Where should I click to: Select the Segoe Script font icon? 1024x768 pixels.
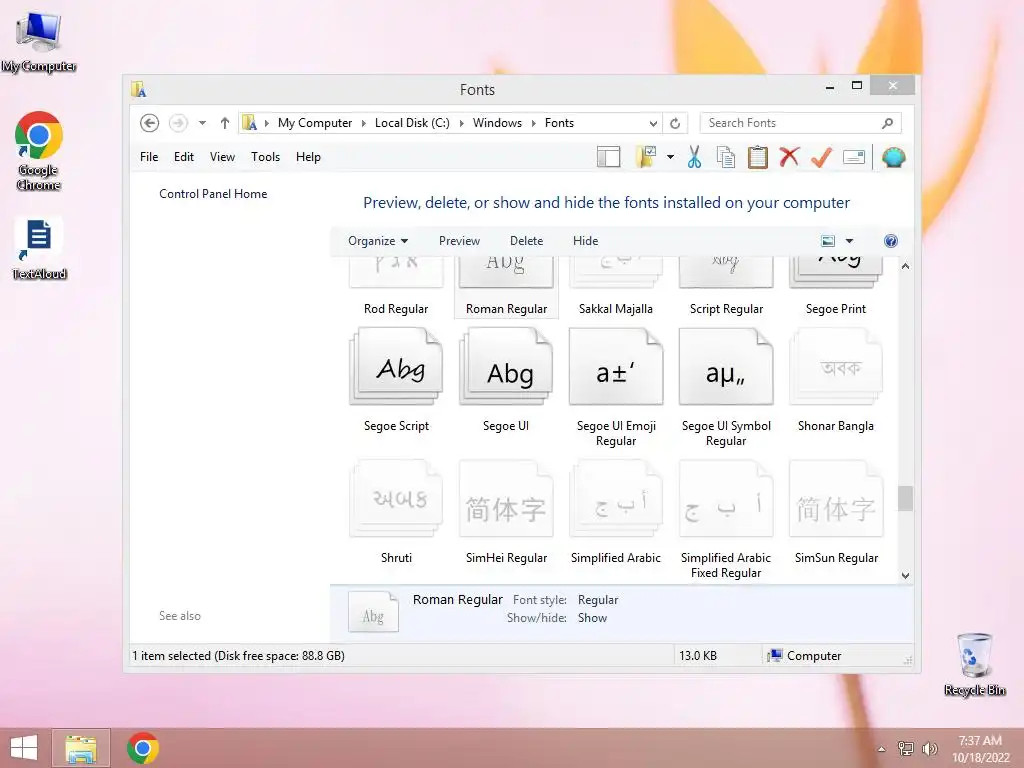396,367
